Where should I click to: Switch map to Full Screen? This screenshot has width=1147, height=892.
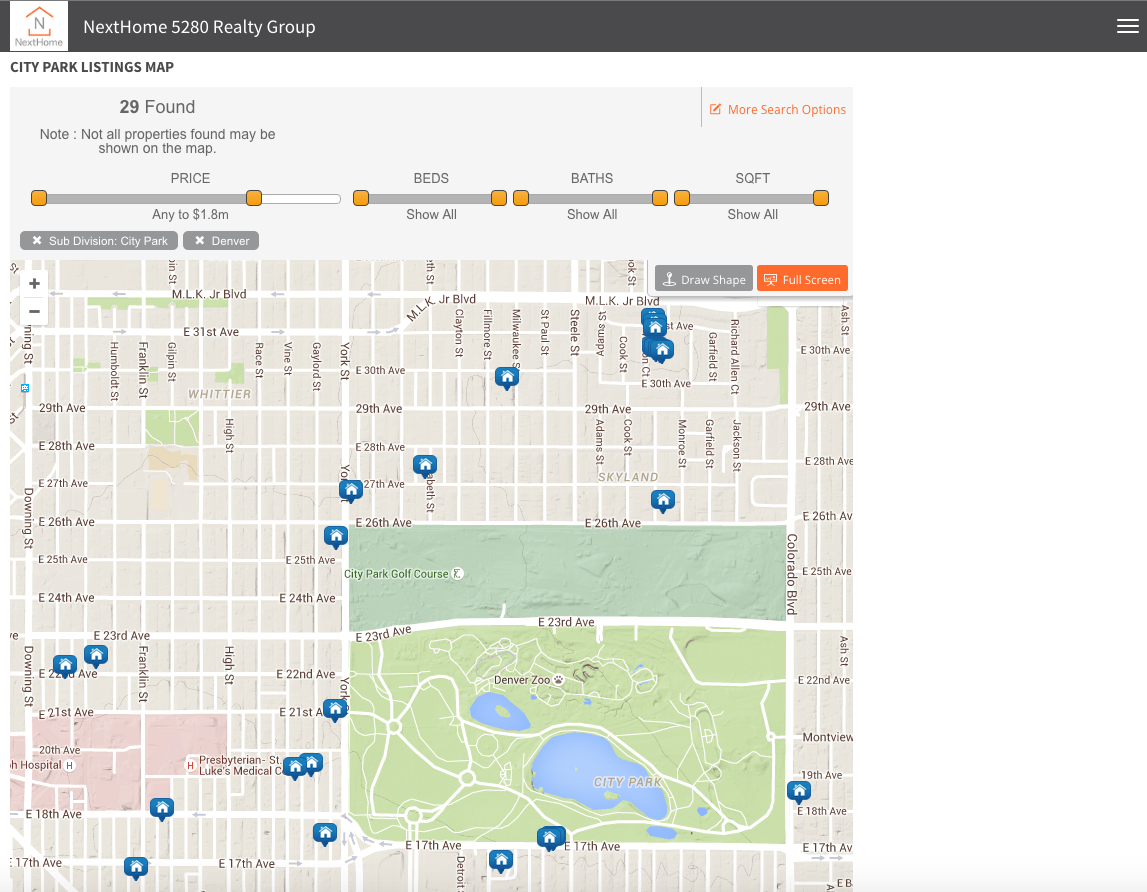(x=802, y=279)
